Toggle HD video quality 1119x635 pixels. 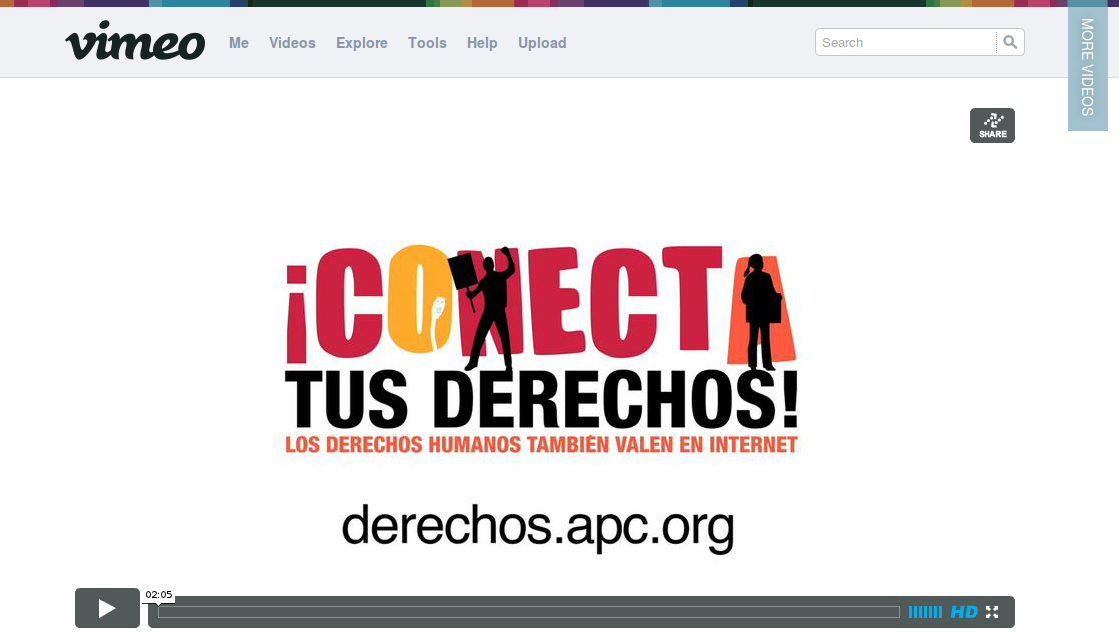click(x=963, y=611)
